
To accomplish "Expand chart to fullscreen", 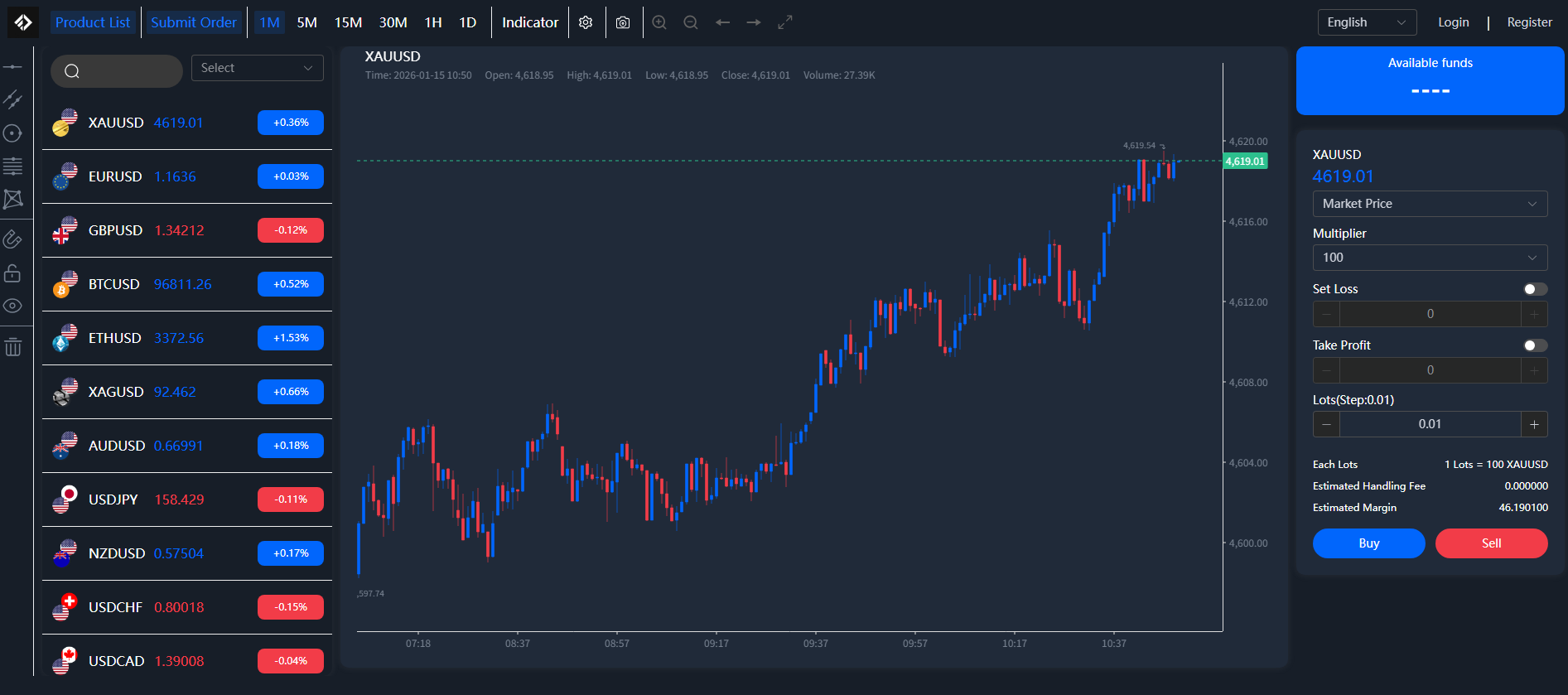I will [x=785, y=22].
